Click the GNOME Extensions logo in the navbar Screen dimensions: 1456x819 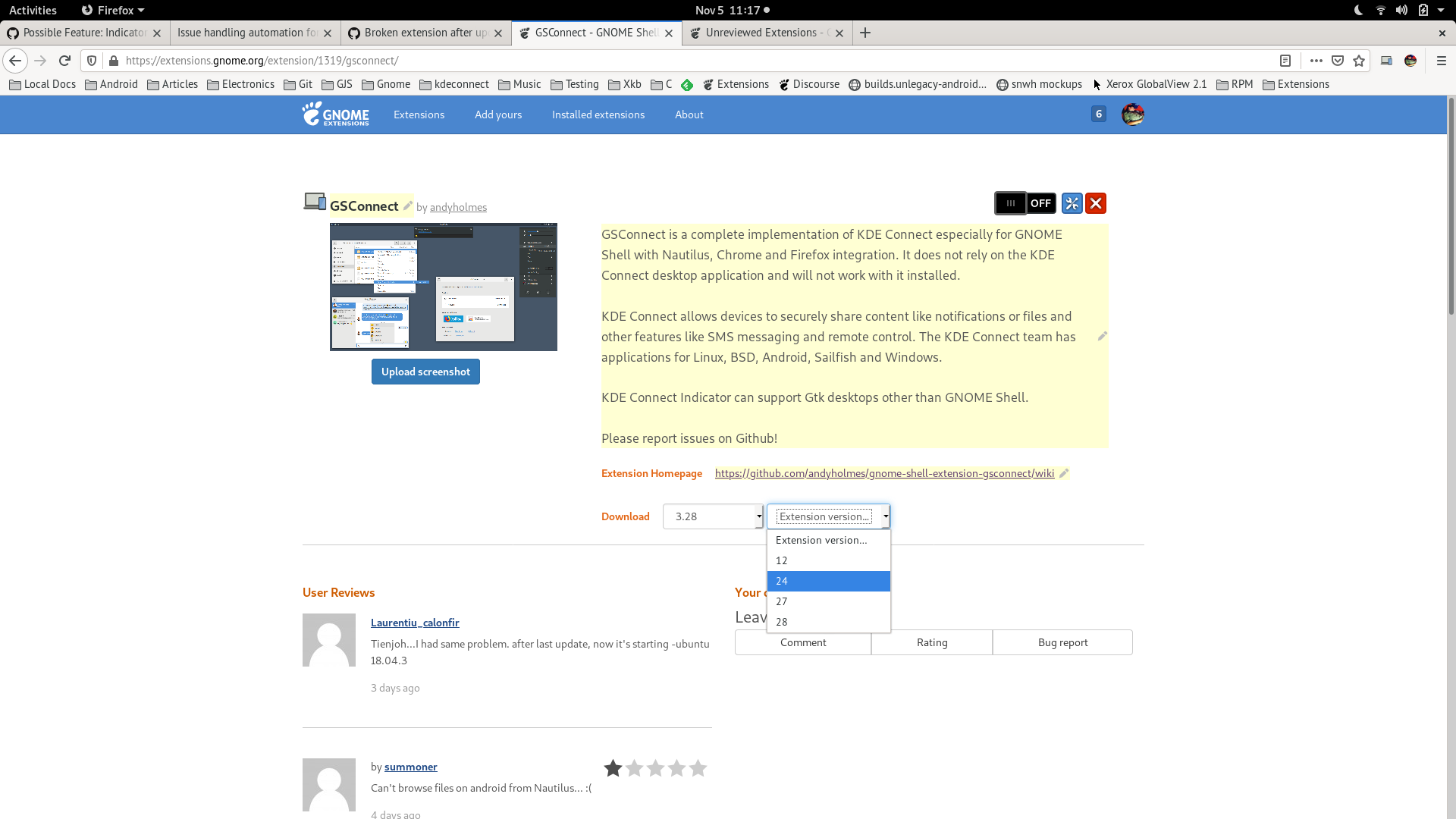coord(335,115)
